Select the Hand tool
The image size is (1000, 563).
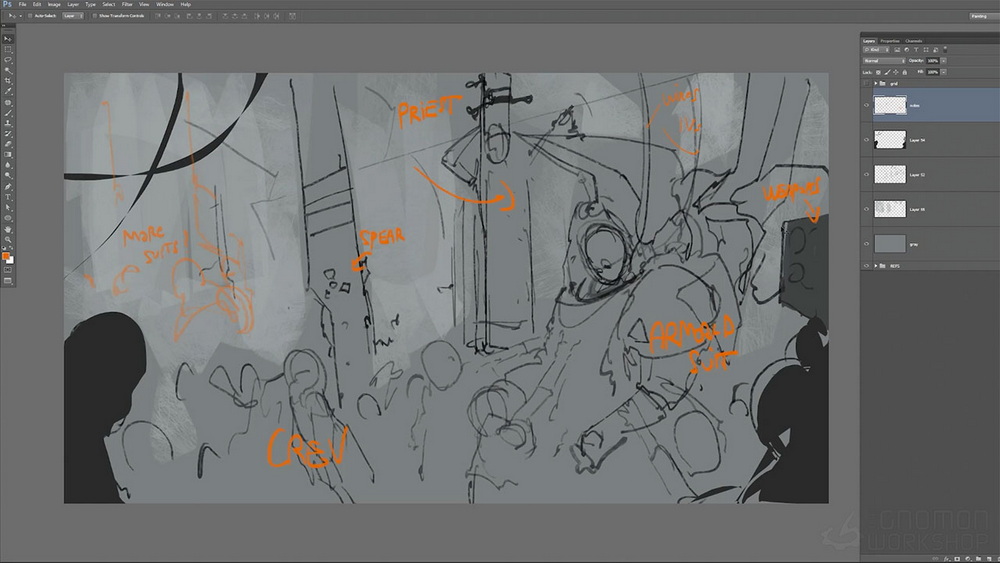pyautogui.click(x=8, y=229)
